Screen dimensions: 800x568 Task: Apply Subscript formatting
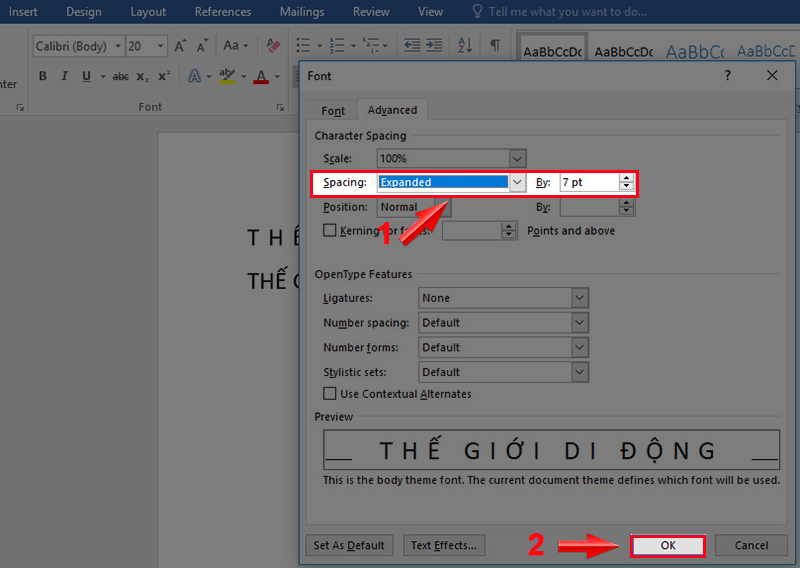142,77
